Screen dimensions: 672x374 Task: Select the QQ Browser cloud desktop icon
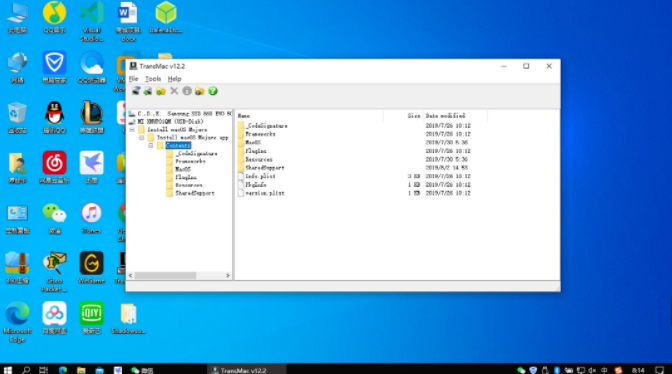coord(92,68)
